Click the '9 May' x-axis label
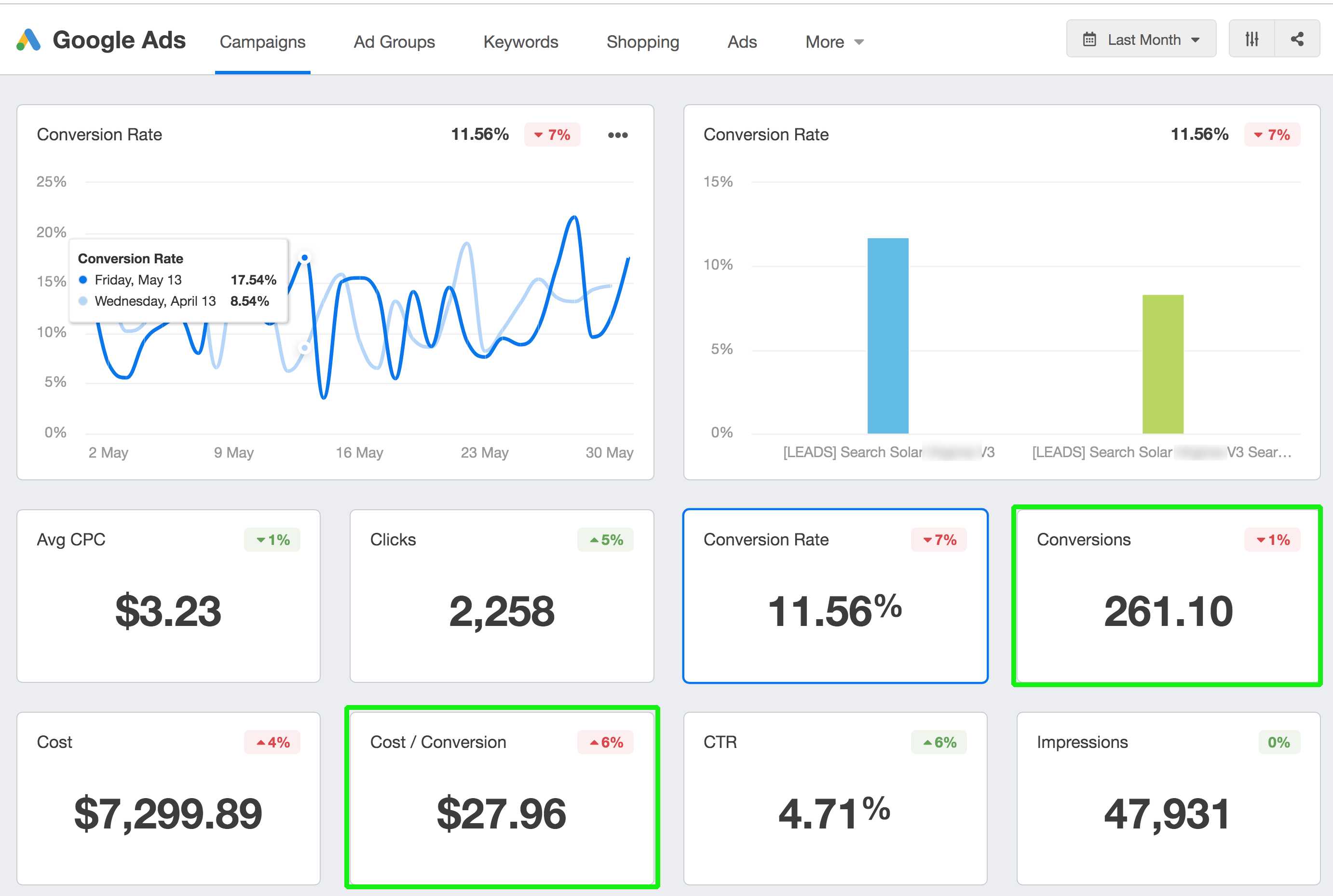The width and height of the screenshot is (1333, 896). coord(234,452)
